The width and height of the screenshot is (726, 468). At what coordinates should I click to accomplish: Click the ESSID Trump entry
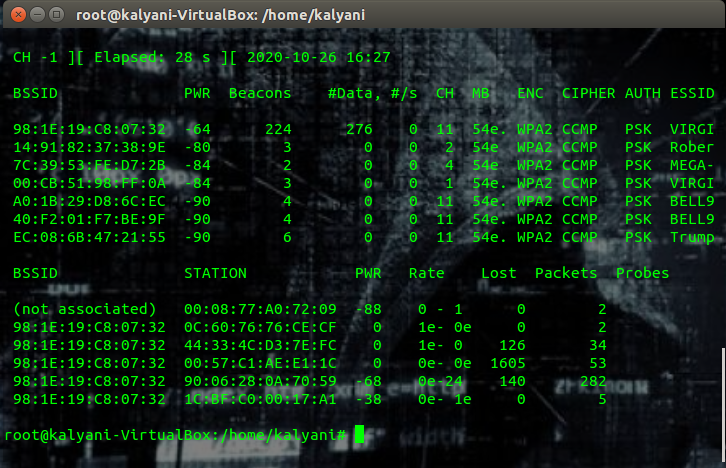pos(692,237)
